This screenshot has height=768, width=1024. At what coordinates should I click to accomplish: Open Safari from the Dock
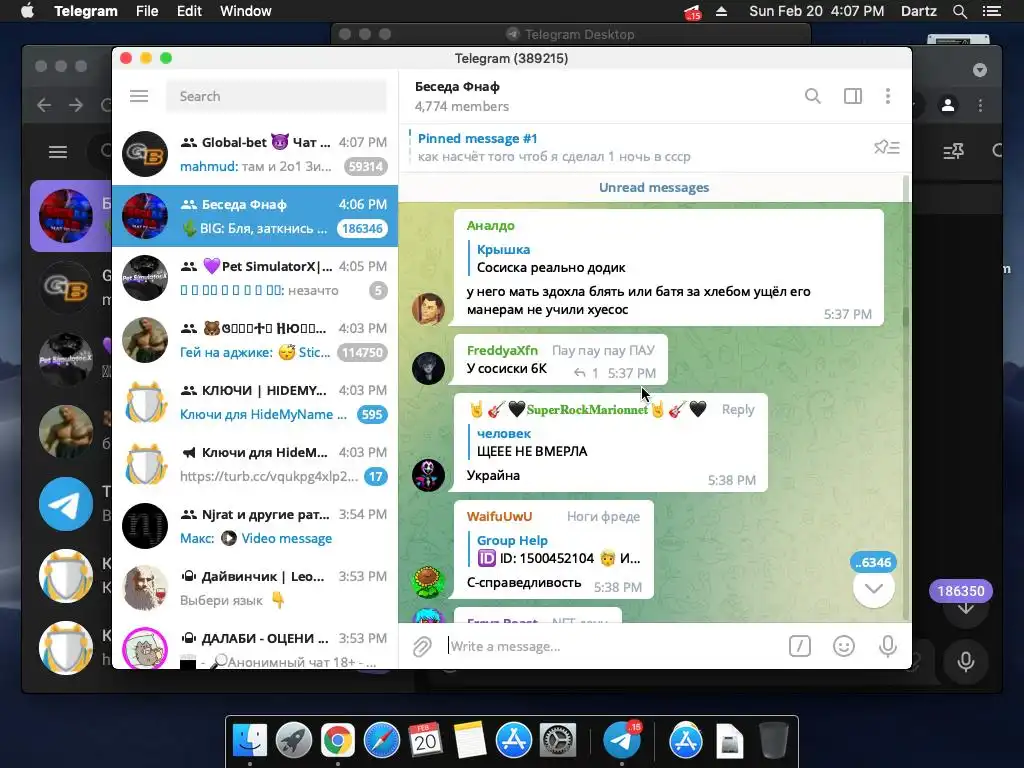coord(382,741)
